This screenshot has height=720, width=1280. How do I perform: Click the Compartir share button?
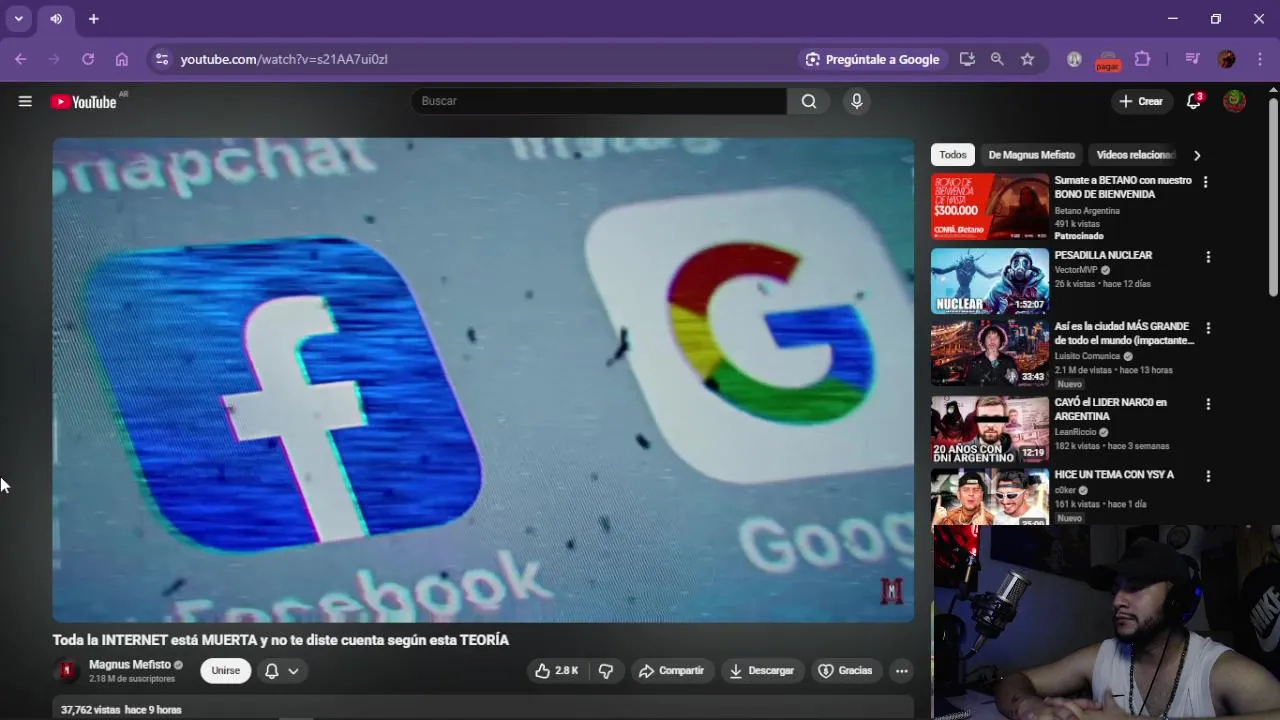(672, 671)
